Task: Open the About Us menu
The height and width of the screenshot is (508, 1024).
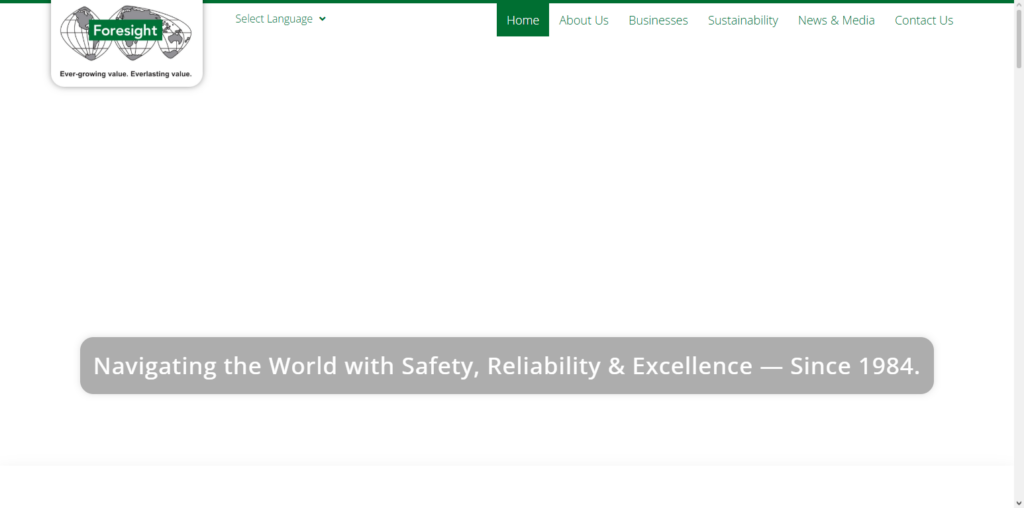Action: coord(584,20)
